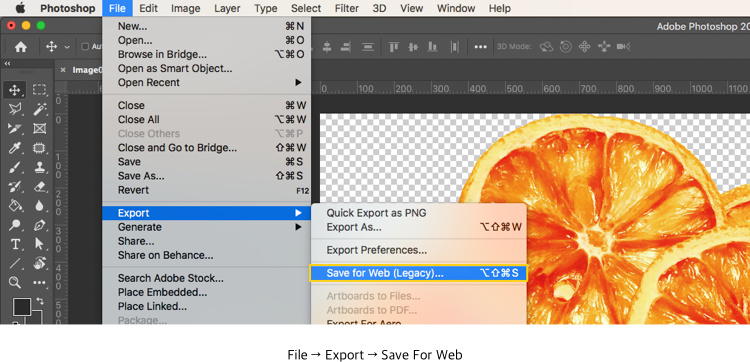Choose Share on Behance...
Screen dimensions: 750x362
[207, 255]
